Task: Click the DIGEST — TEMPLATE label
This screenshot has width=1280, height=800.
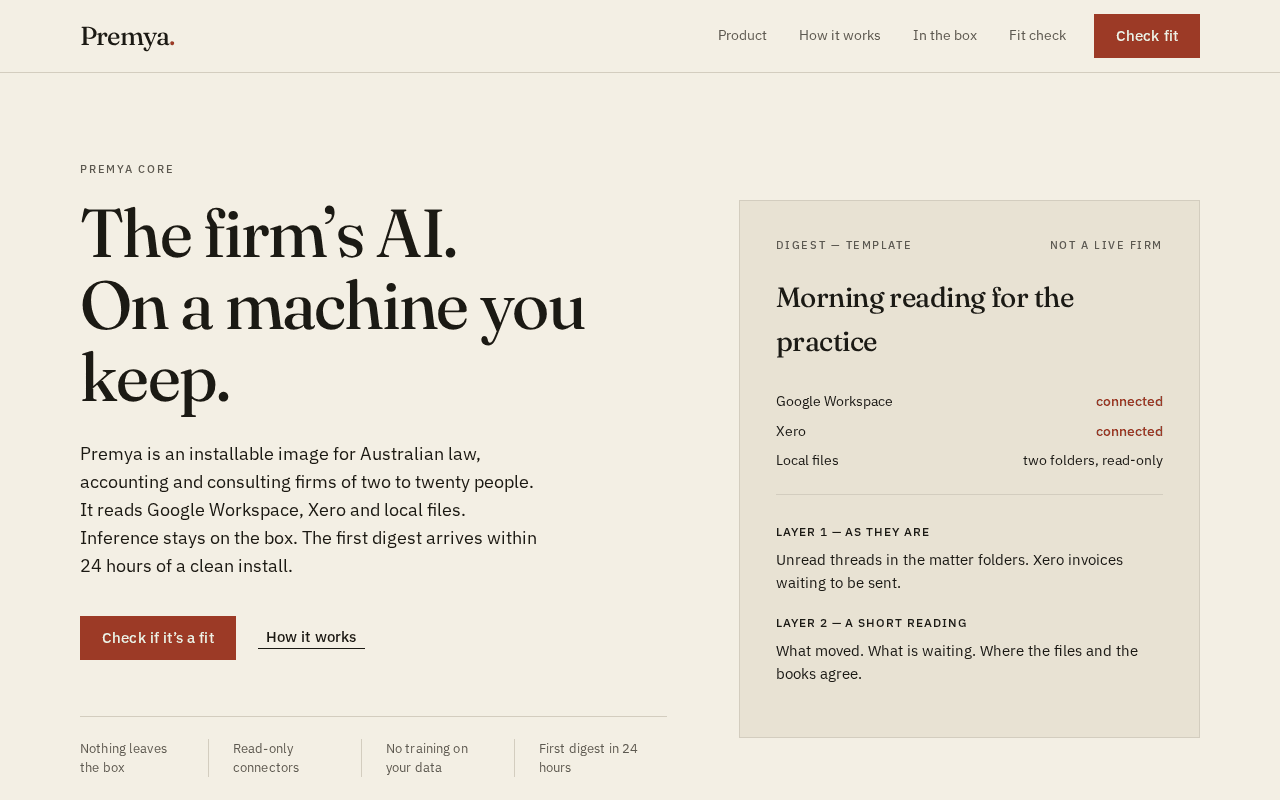Action: point(844,245)
